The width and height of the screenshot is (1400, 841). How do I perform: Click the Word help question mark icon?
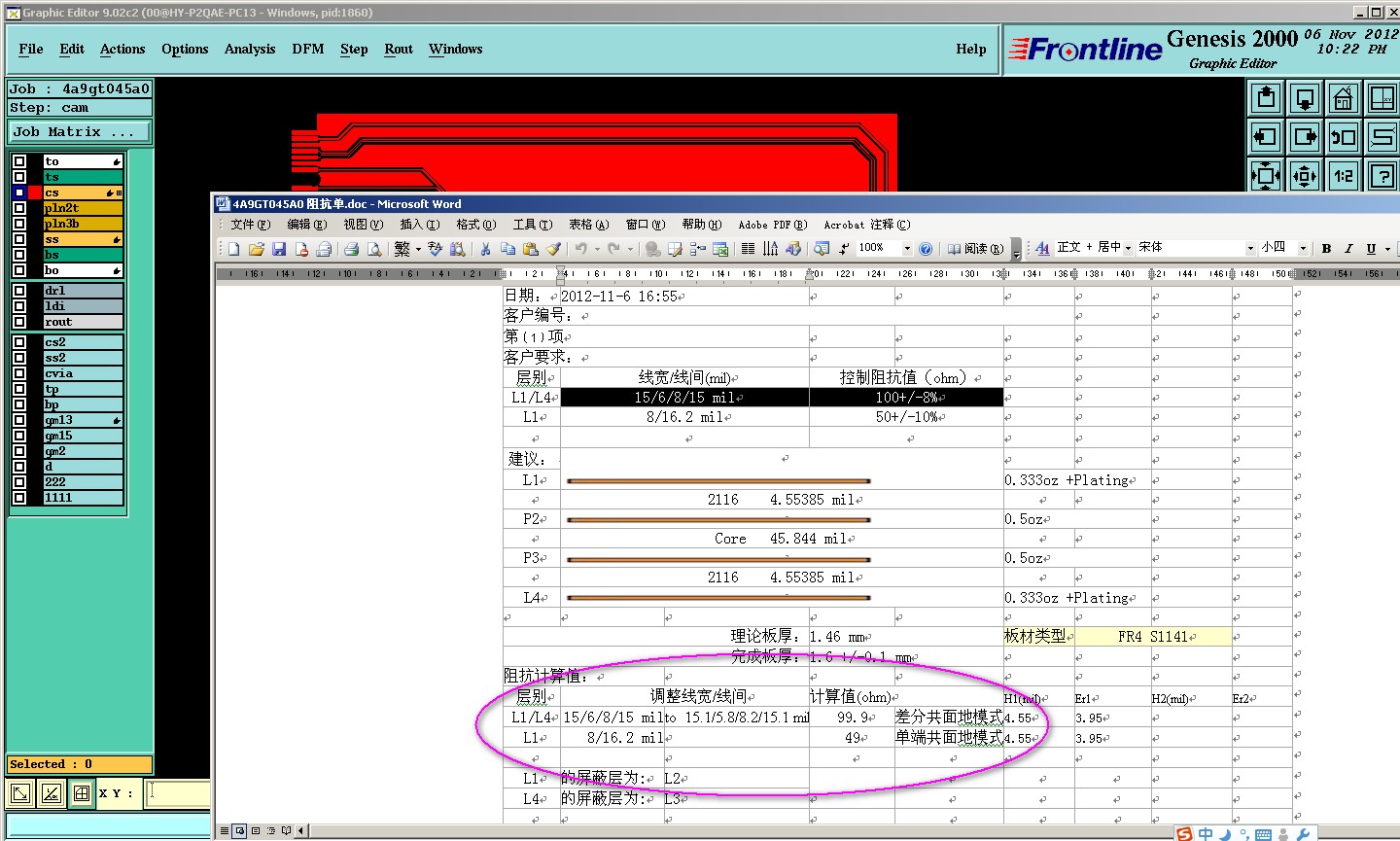click(x=926, y=249)
